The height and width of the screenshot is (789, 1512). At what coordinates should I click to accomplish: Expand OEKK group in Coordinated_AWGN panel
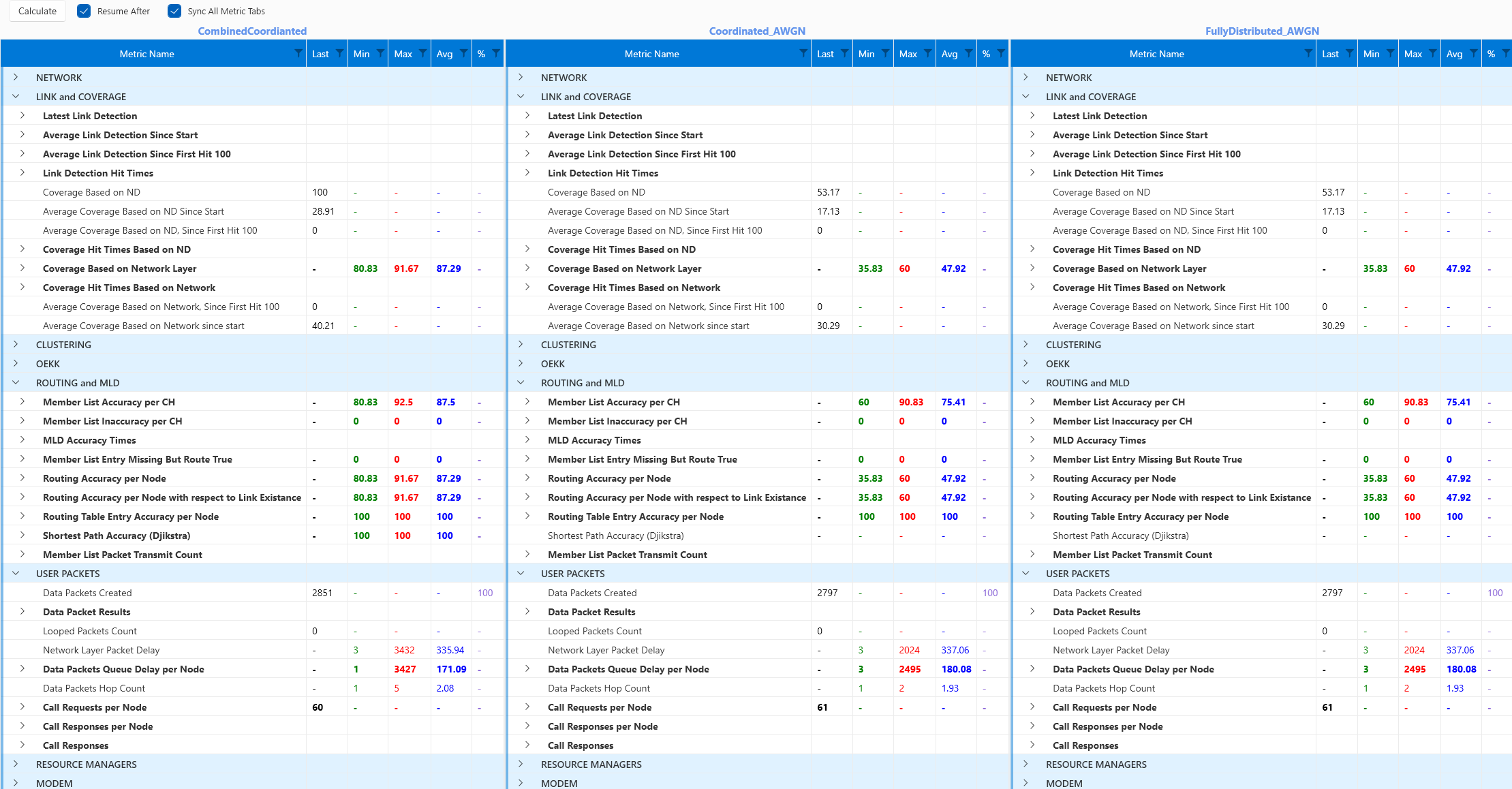(x=521, y=364)
